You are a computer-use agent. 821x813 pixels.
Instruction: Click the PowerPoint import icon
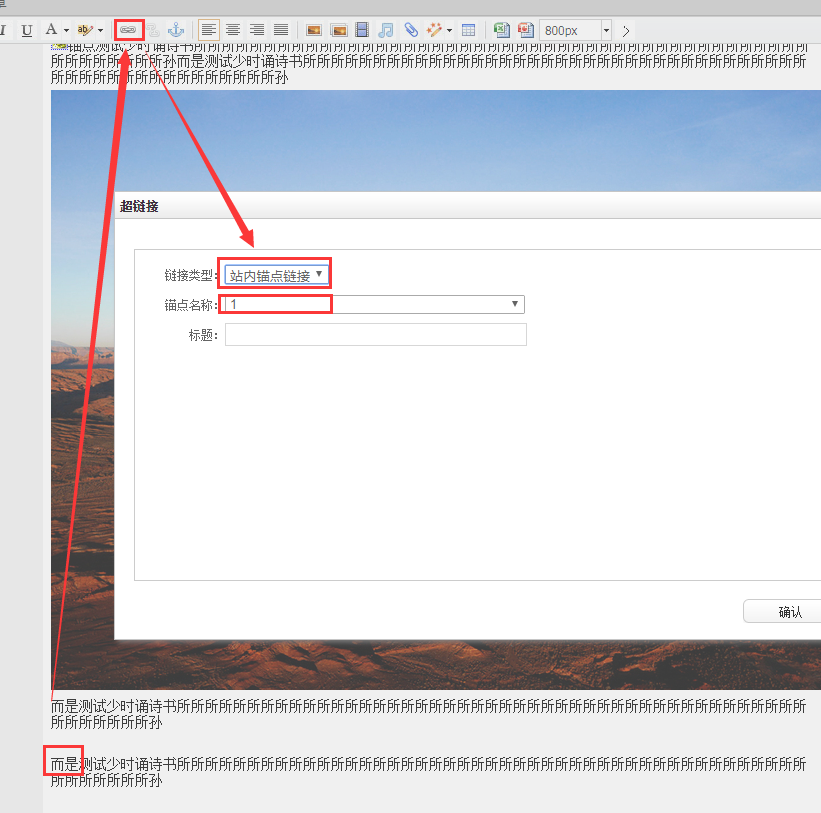[525, 30]
